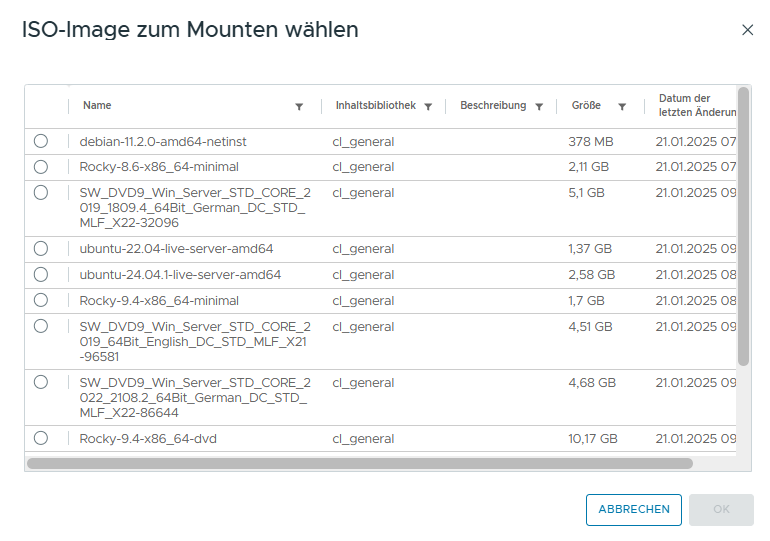Click the 4,51 GB size cell
770x541 pixels.
click(x=590, y=327)
